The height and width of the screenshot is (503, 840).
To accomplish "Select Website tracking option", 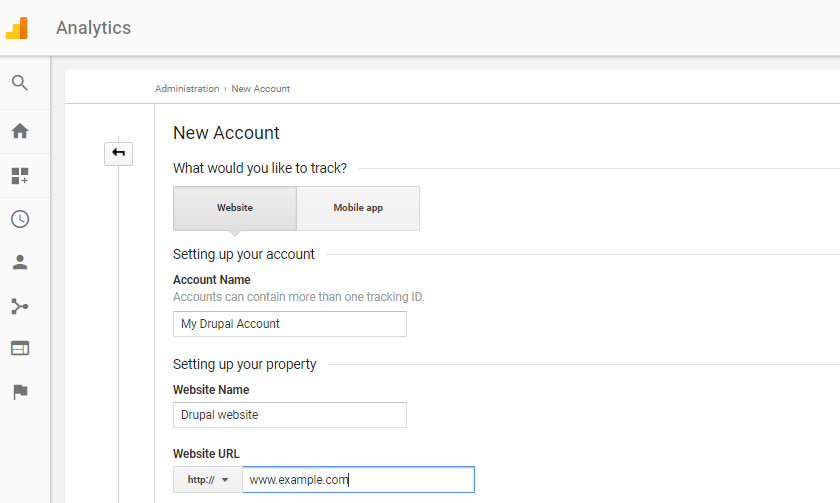I will coord(235,208).
